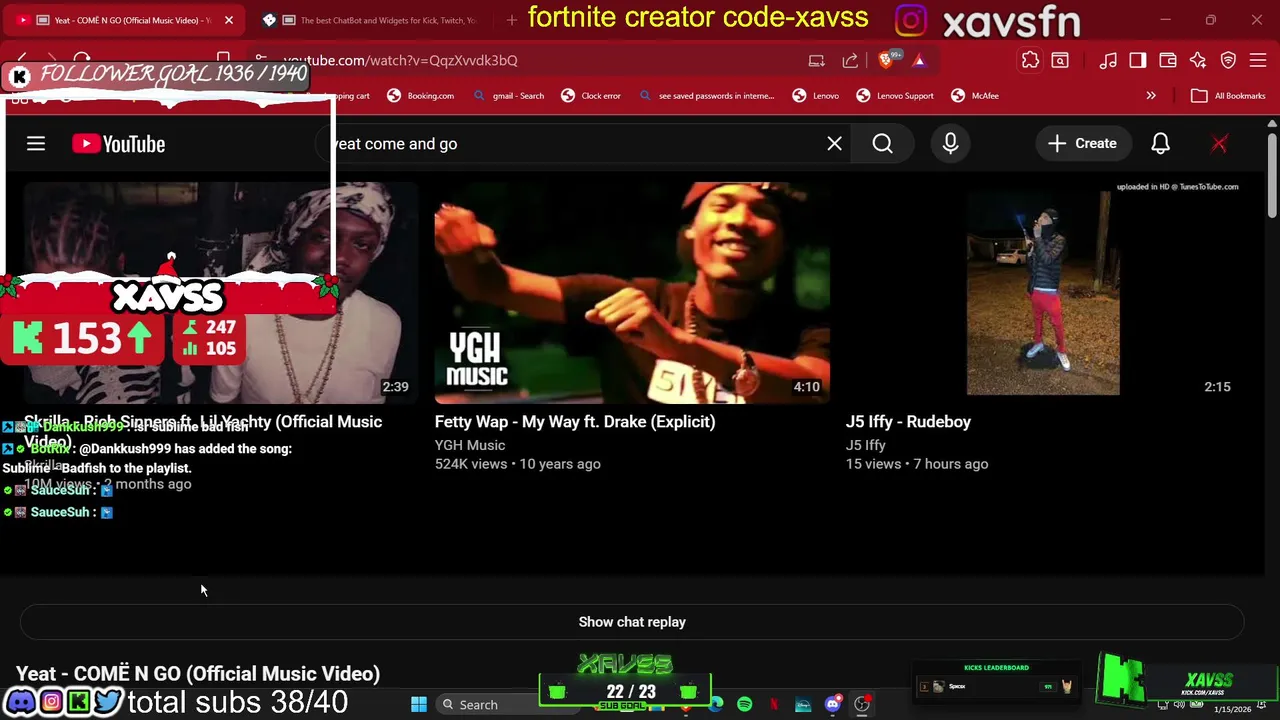Open the Clock error bookmark
1280x720 pixels.
591,96
